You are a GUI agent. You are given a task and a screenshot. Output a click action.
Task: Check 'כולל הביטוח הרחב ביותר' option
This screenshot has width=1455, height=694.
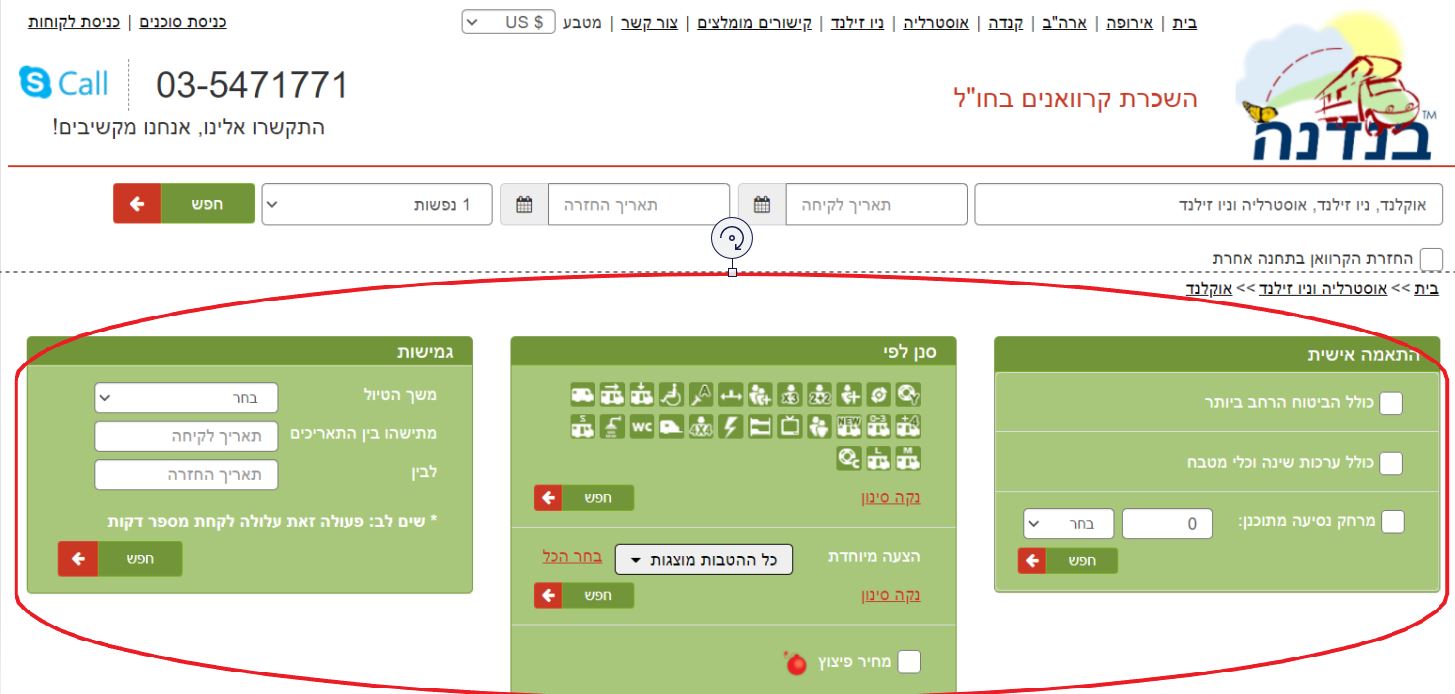(x=1391, y=403)
